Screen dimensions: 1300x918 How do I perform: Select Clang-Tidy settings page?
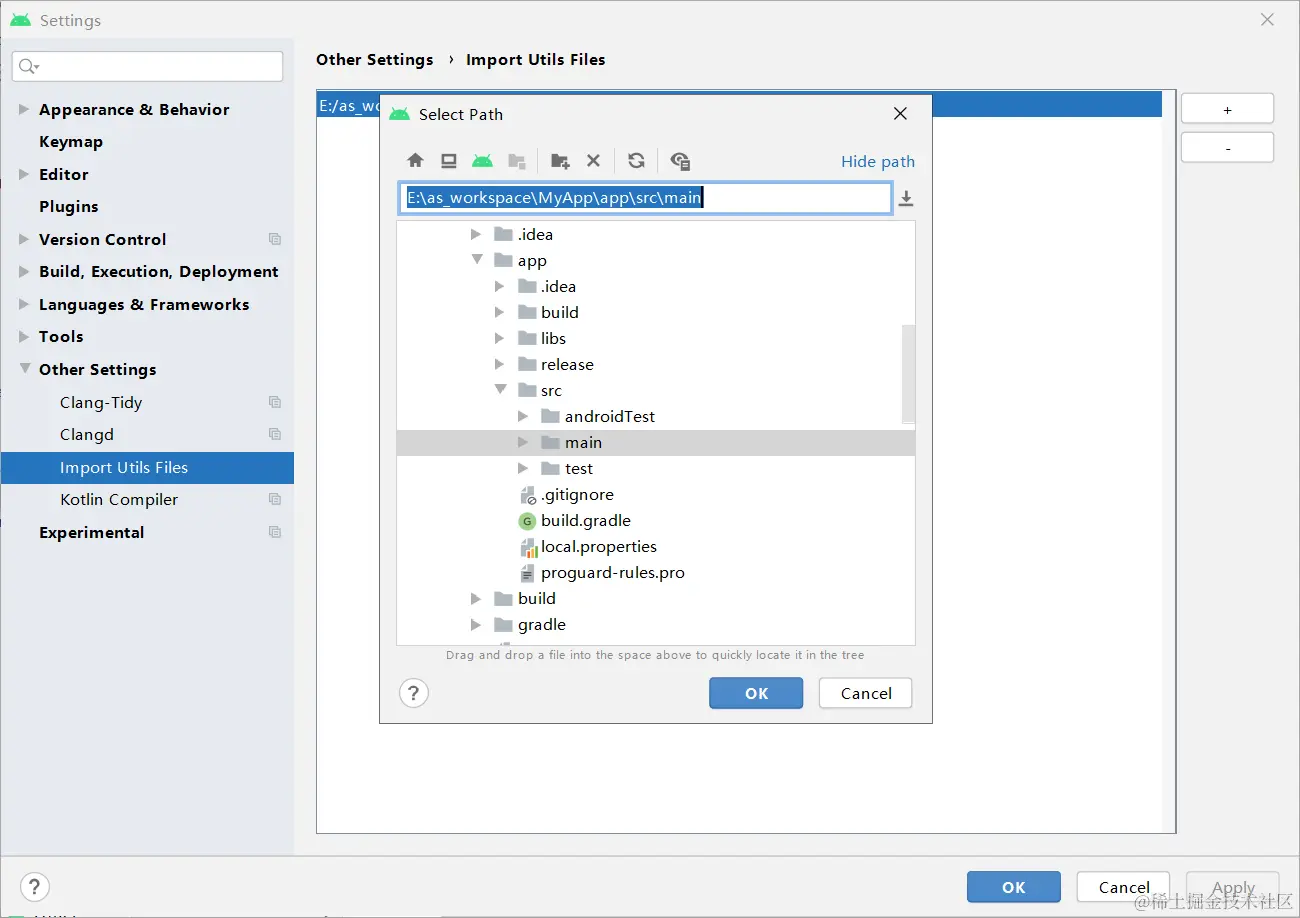point(101,402)
